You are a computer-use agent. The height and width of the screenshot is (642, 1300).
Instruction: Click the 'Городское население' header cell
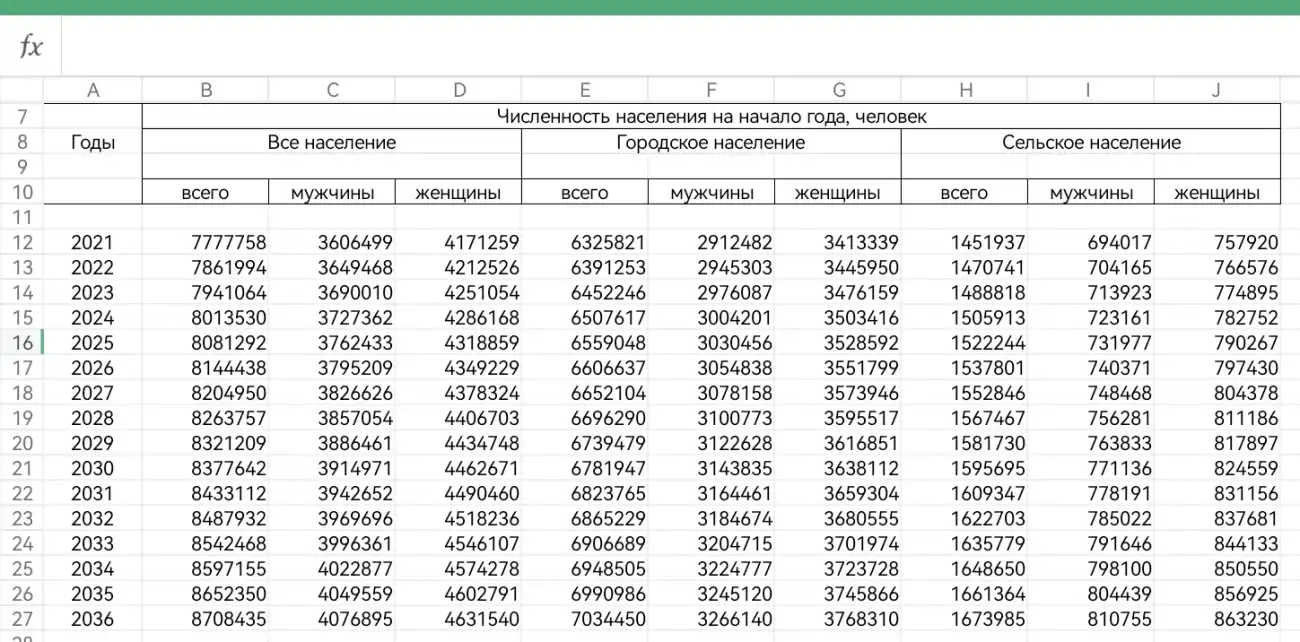tap(711, 142)
